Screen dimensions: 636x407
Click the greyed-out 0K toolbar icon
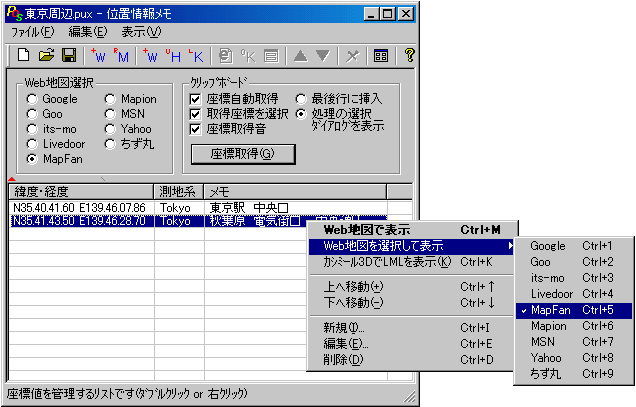pos(248,55)
